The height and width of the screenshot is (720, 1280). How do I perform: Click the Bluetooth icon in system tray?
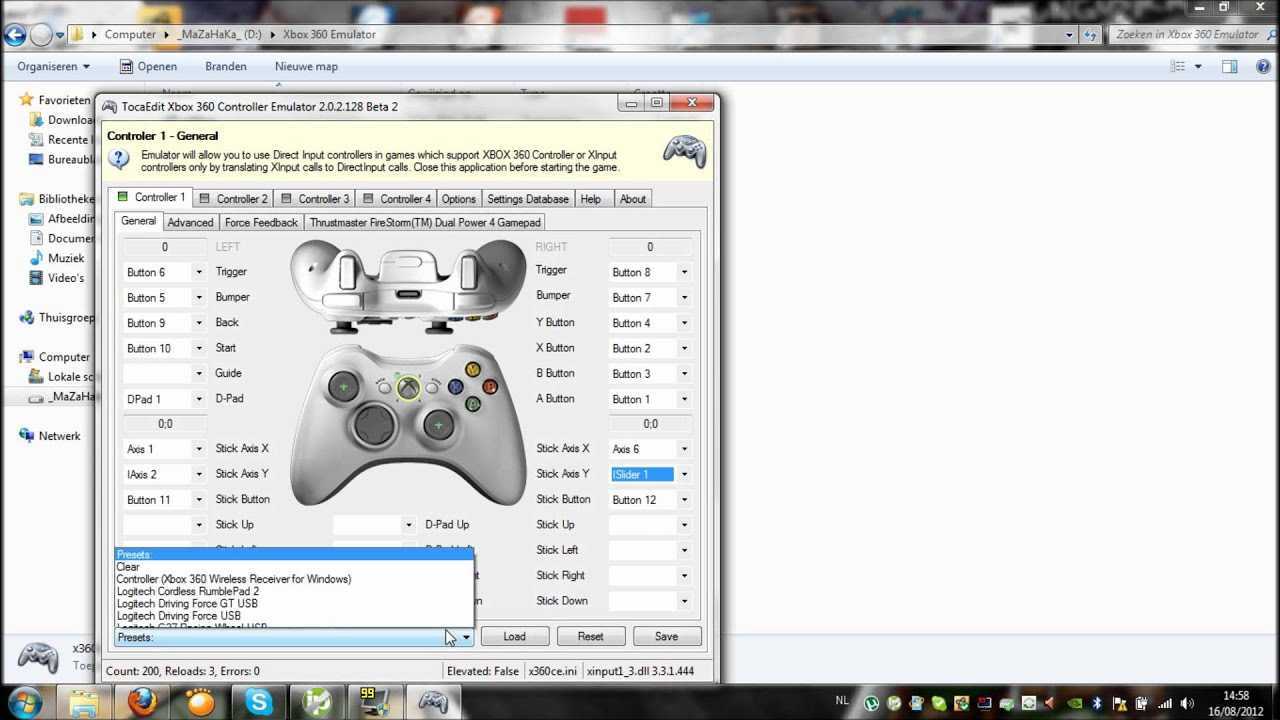click(x=1096, y=703)
